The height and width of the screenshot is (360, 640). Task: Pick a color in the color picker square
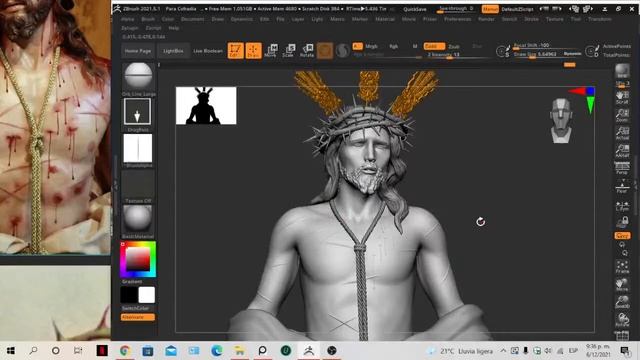pos(138,260)
